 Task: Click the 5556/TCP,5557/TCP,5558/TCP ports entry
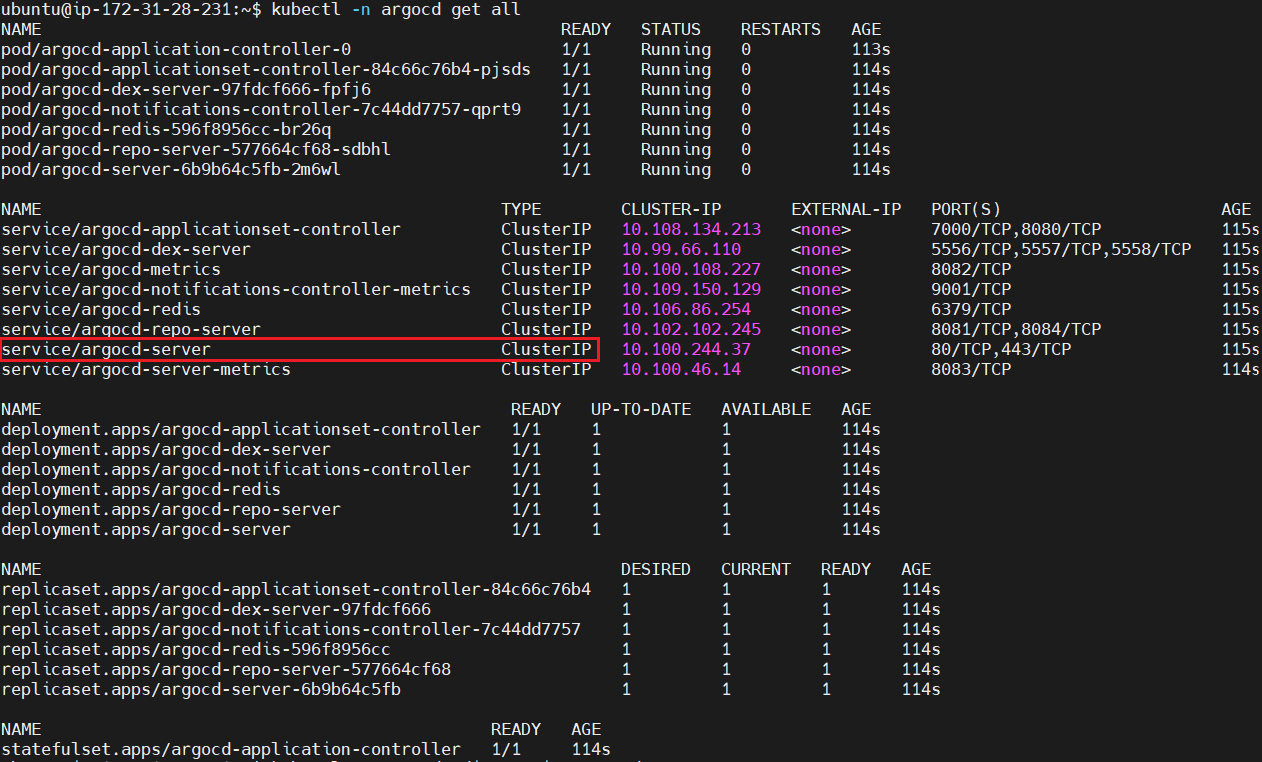(x=1061, y=249)
